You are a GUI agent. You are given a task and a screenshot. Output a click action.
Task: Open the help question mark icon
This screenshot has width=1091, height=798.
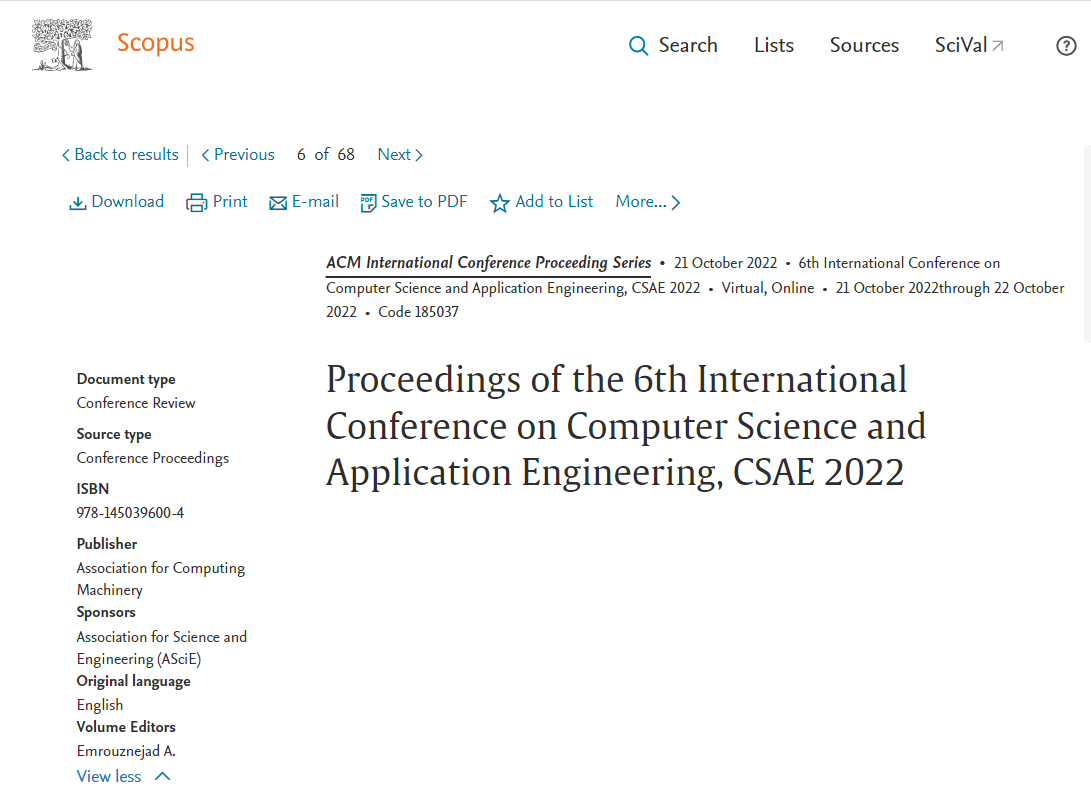pos(1066,46)
